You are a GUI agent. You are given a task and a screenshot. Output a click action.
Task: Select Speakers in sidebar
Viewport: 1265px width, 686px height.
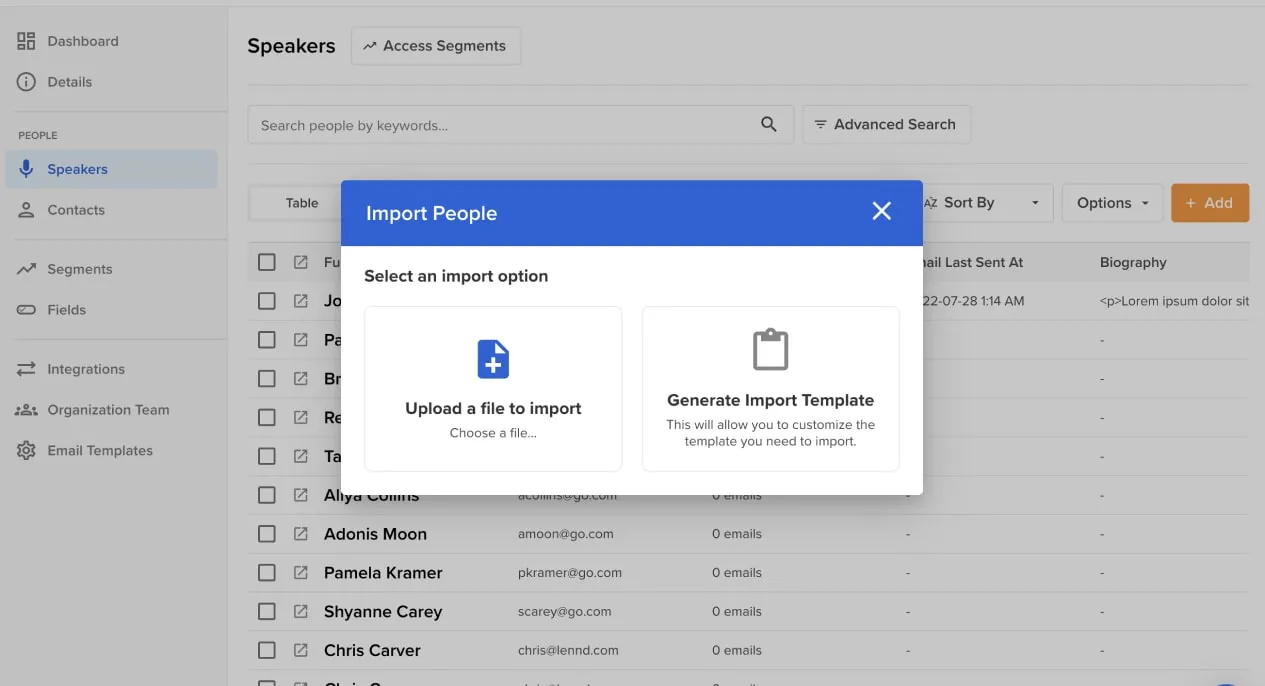click(111, 169)
